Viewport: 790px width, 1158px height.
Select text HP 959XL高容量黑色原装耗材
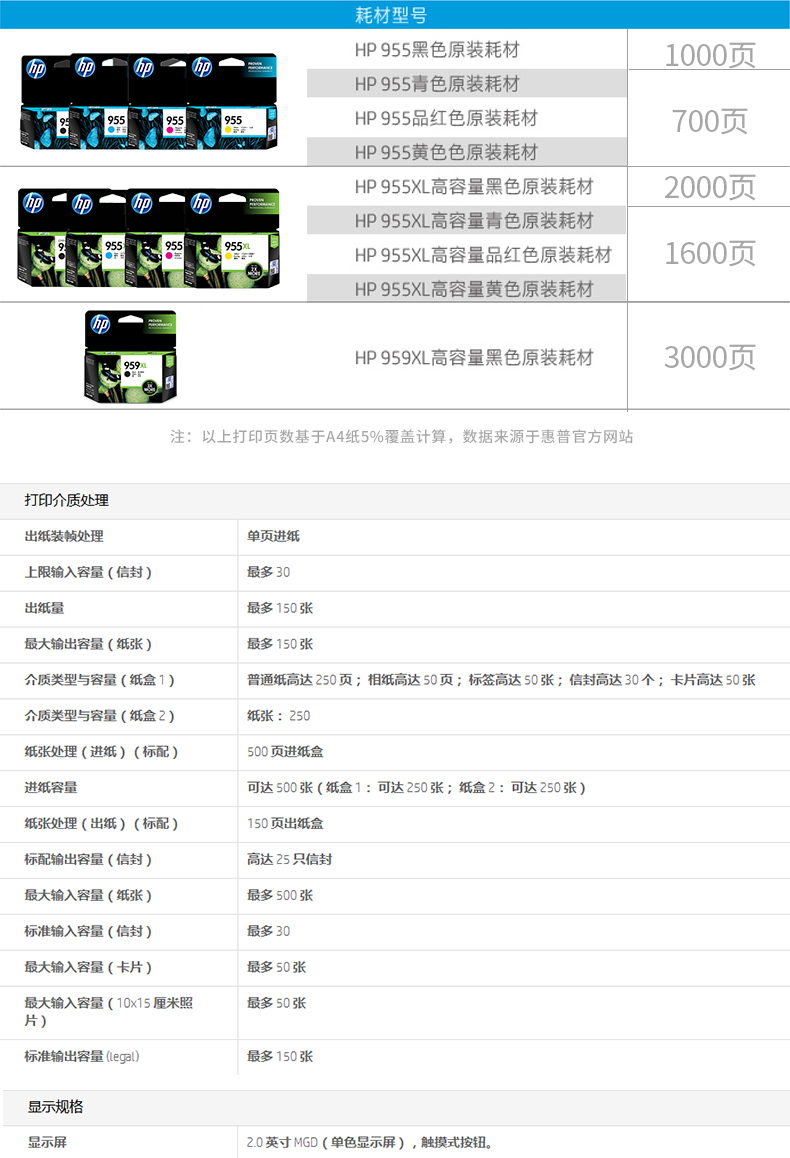[x=474, y=357]
